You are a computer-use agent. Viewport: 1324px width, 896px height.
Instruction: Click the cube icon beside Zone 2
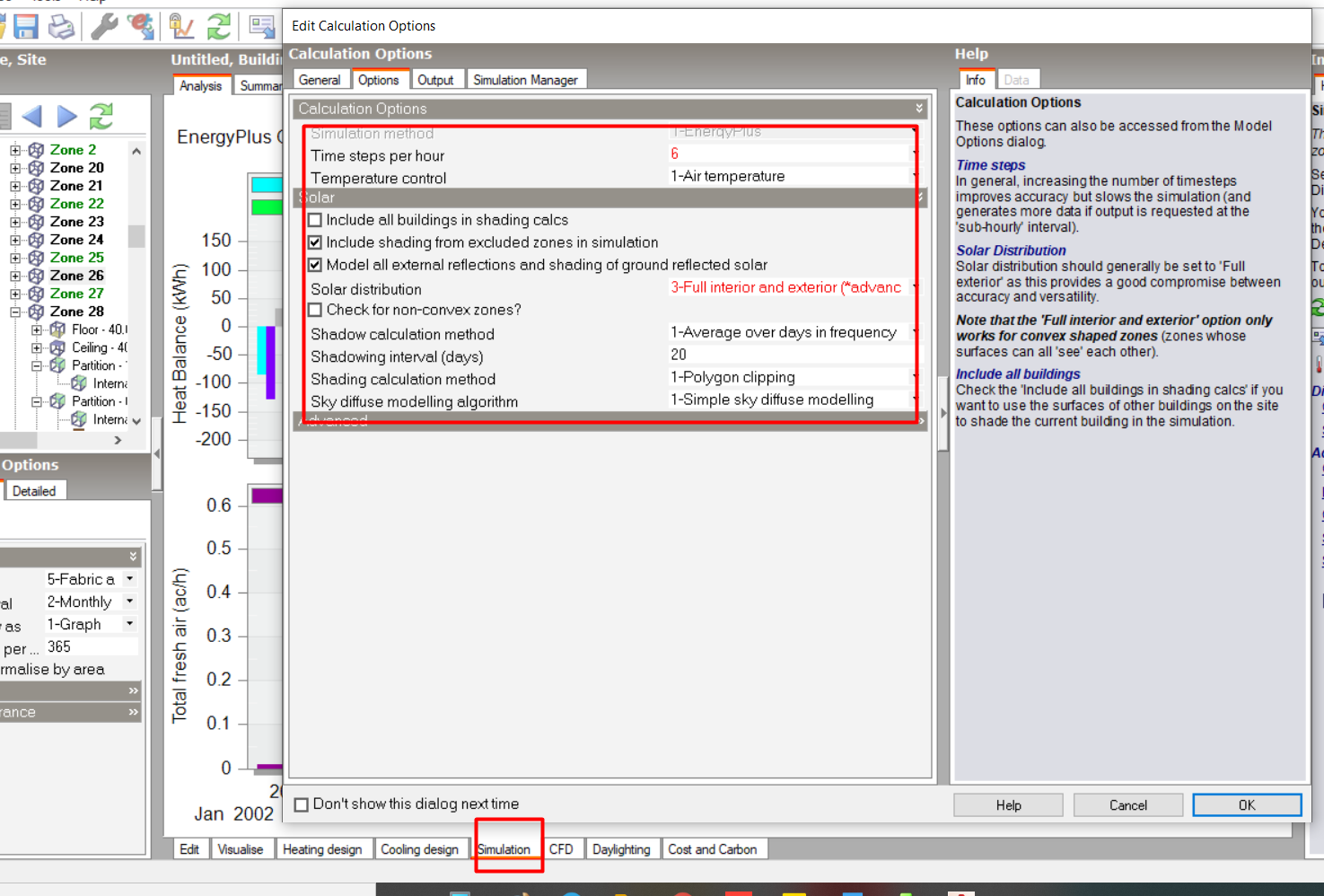pos(36,150)
